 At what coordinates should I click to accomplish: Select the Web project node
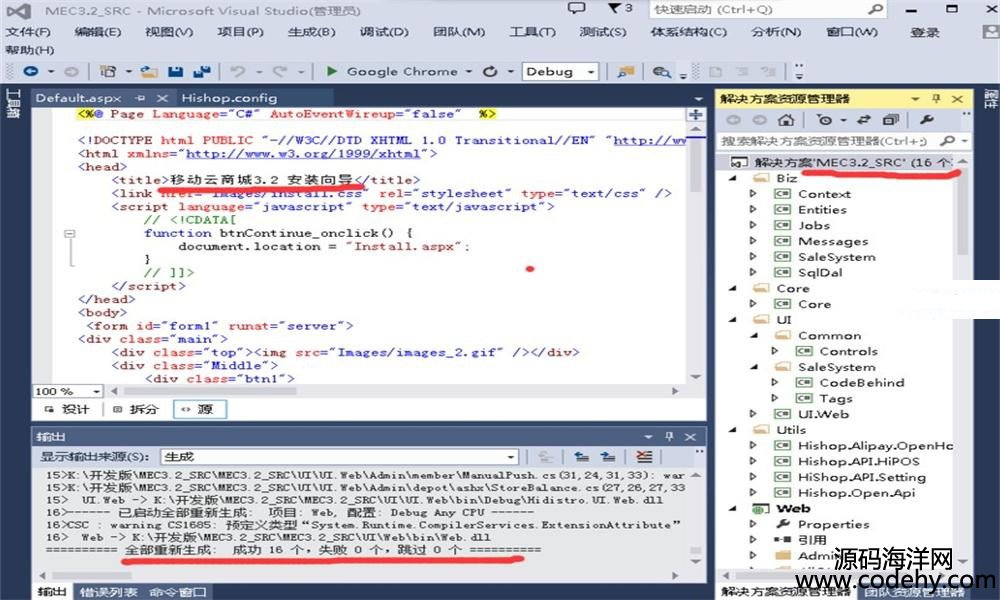793,508
